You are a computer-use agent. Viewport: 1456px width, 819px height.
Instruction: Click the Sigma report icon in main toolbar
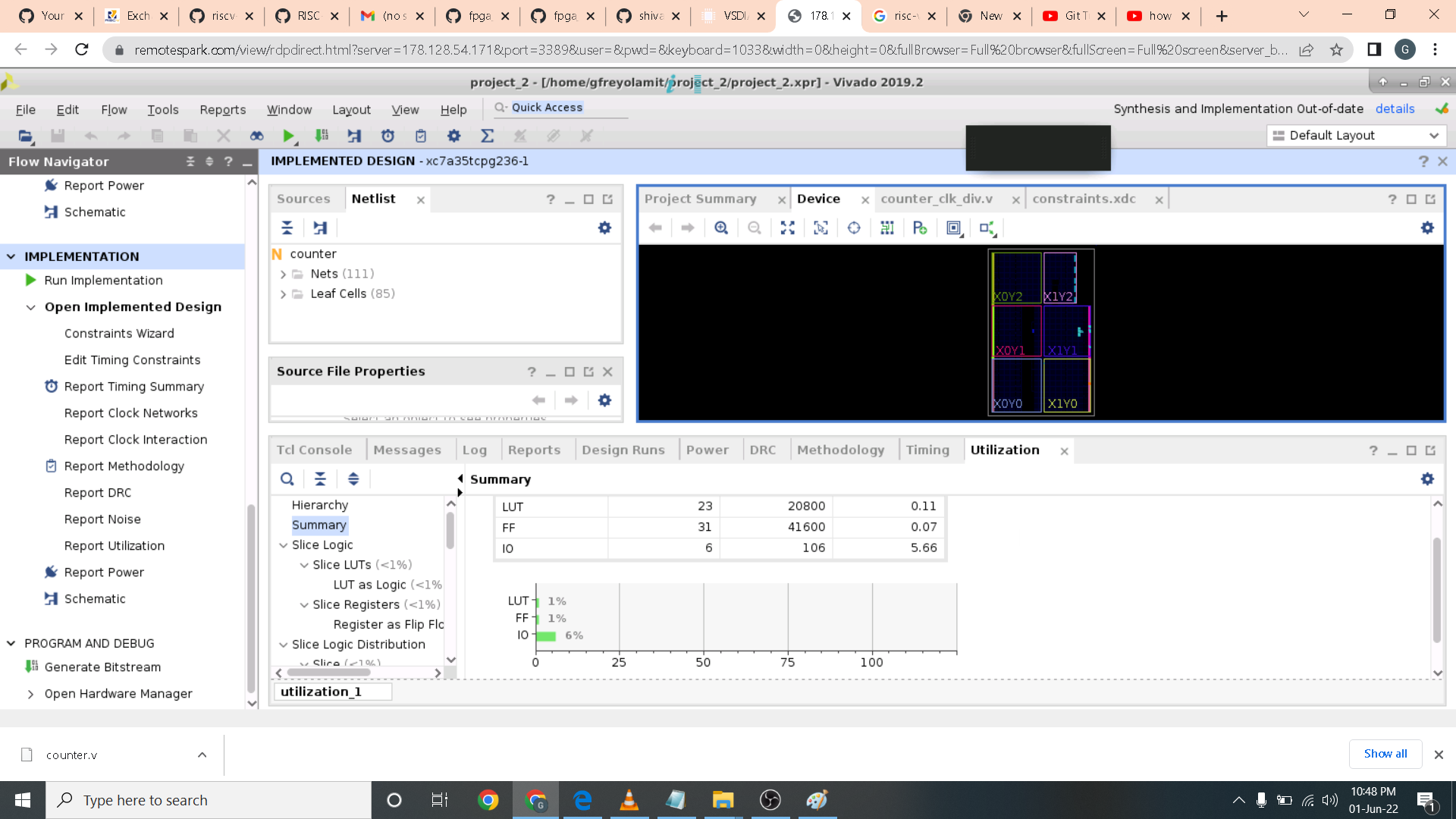(487, 136)
